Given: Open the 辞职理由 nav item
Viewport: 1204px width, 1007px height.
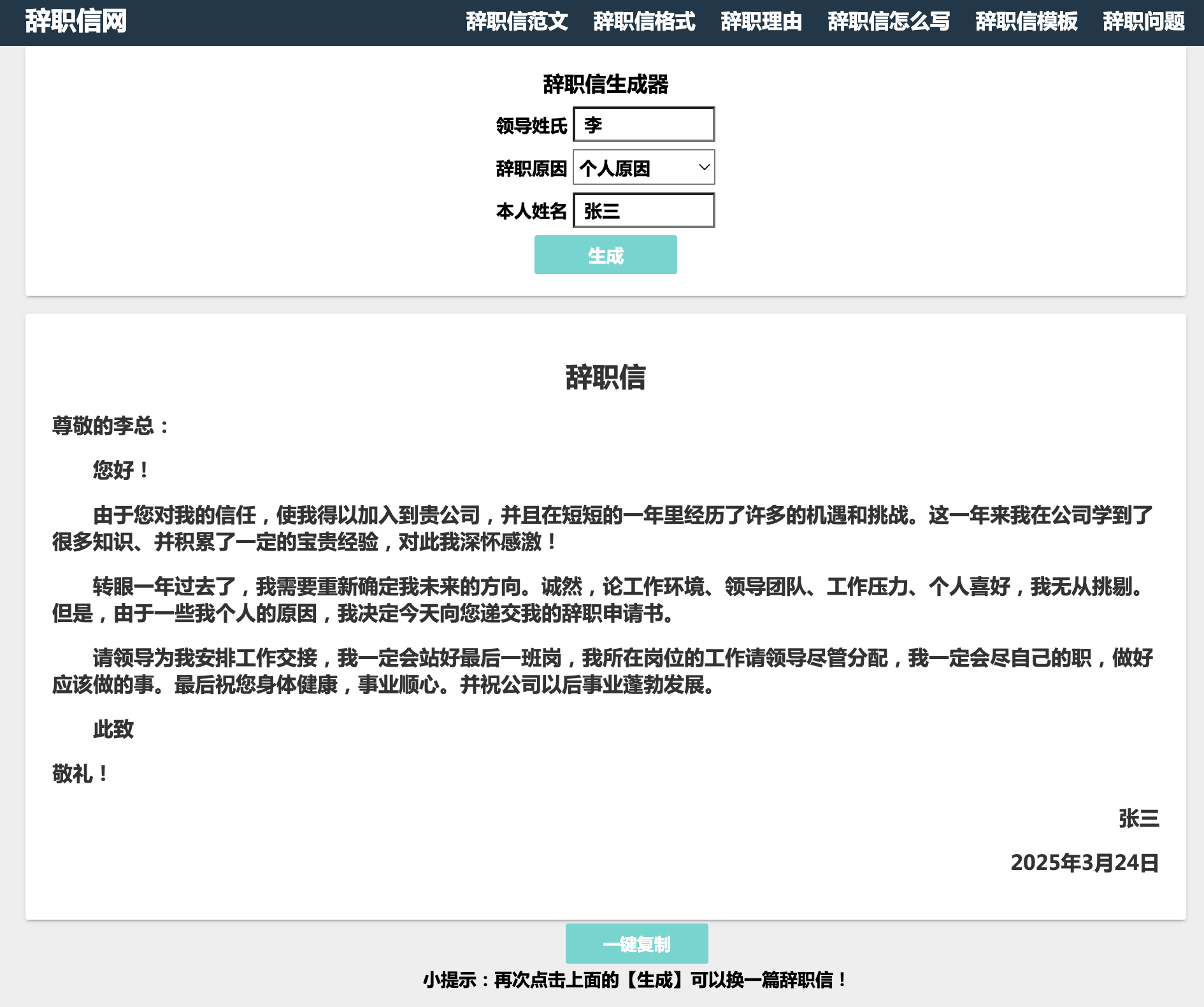Looking at the screenshot, I should pos(761,22).
